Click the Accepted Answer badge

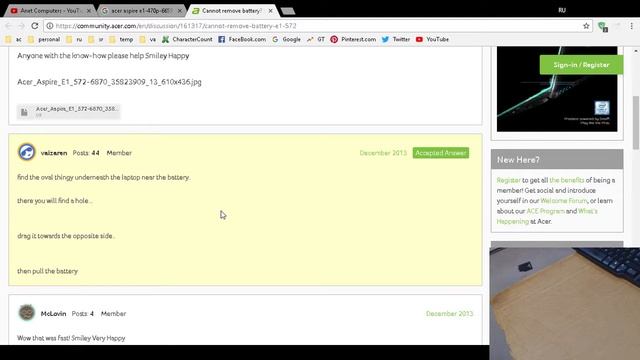tap(440, 153)
